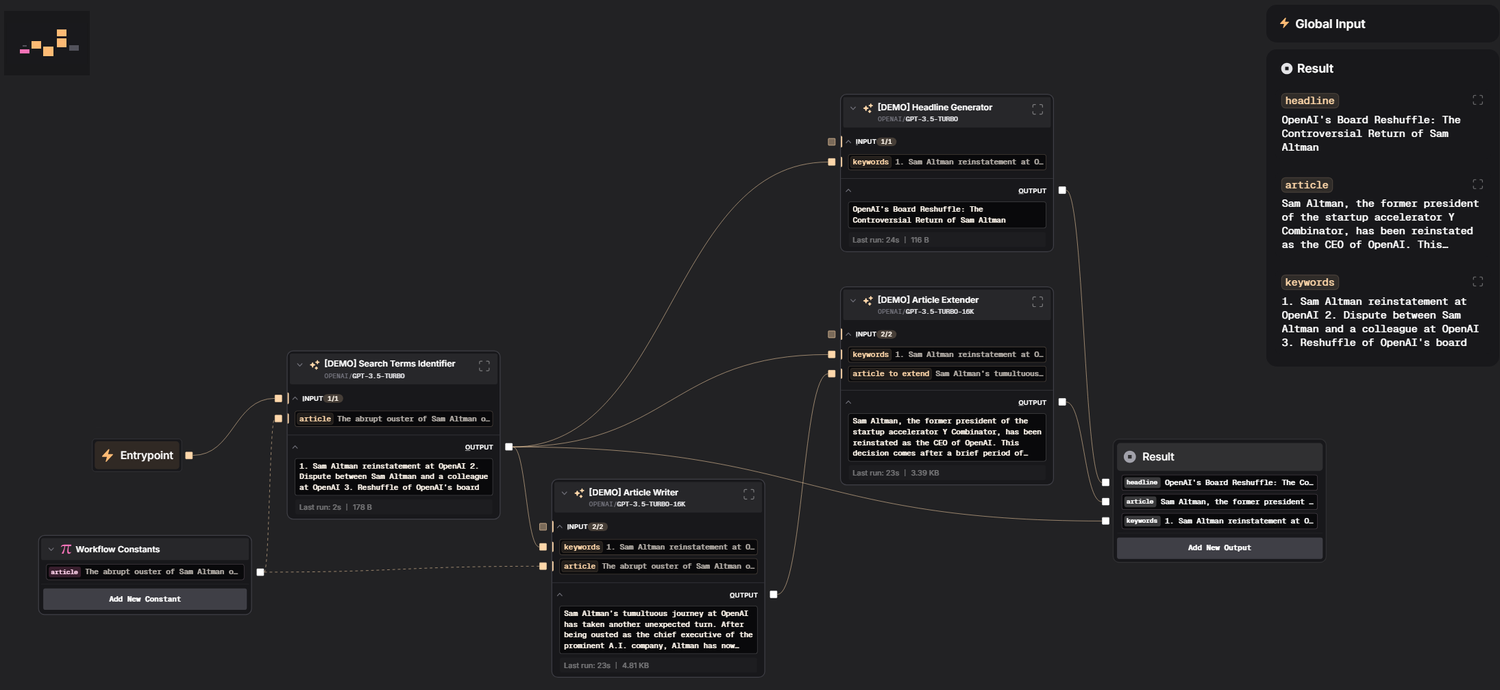The image size is (1500, 690).
Task: Click the sparkle AI icon on Headline Generator
Action: pyautogui.click(x=866, y=107)
